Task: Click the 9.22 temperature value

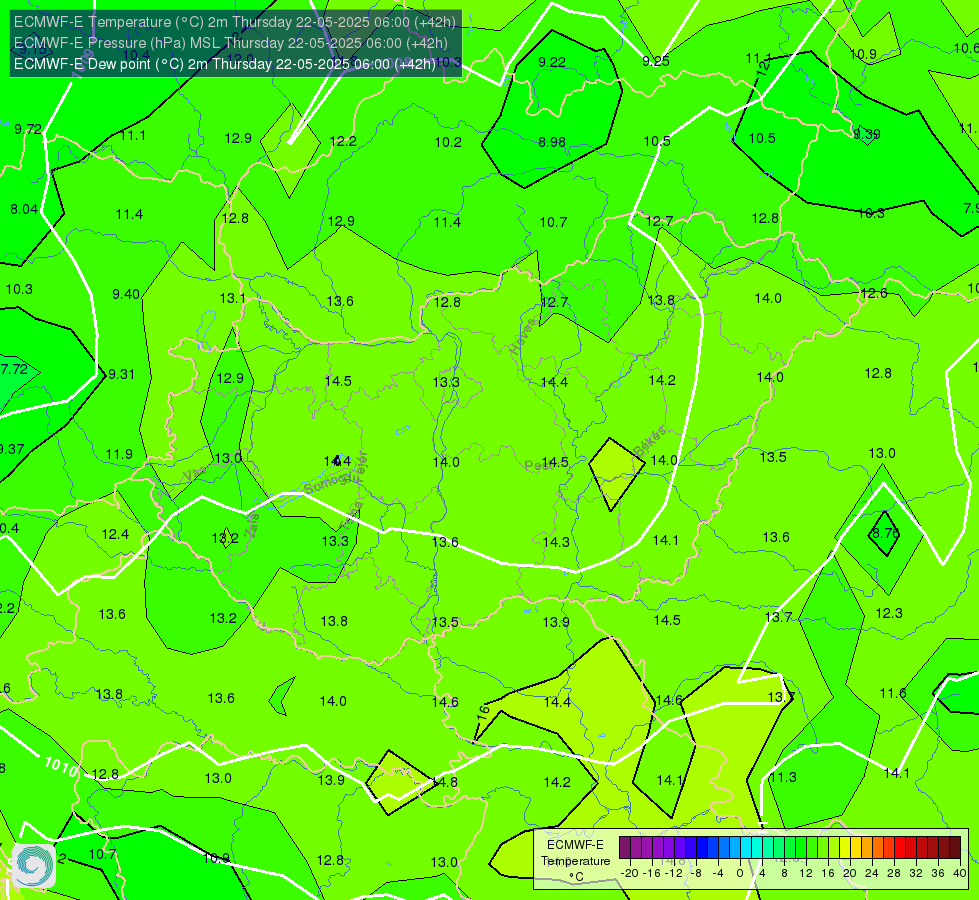Action: 552,62
